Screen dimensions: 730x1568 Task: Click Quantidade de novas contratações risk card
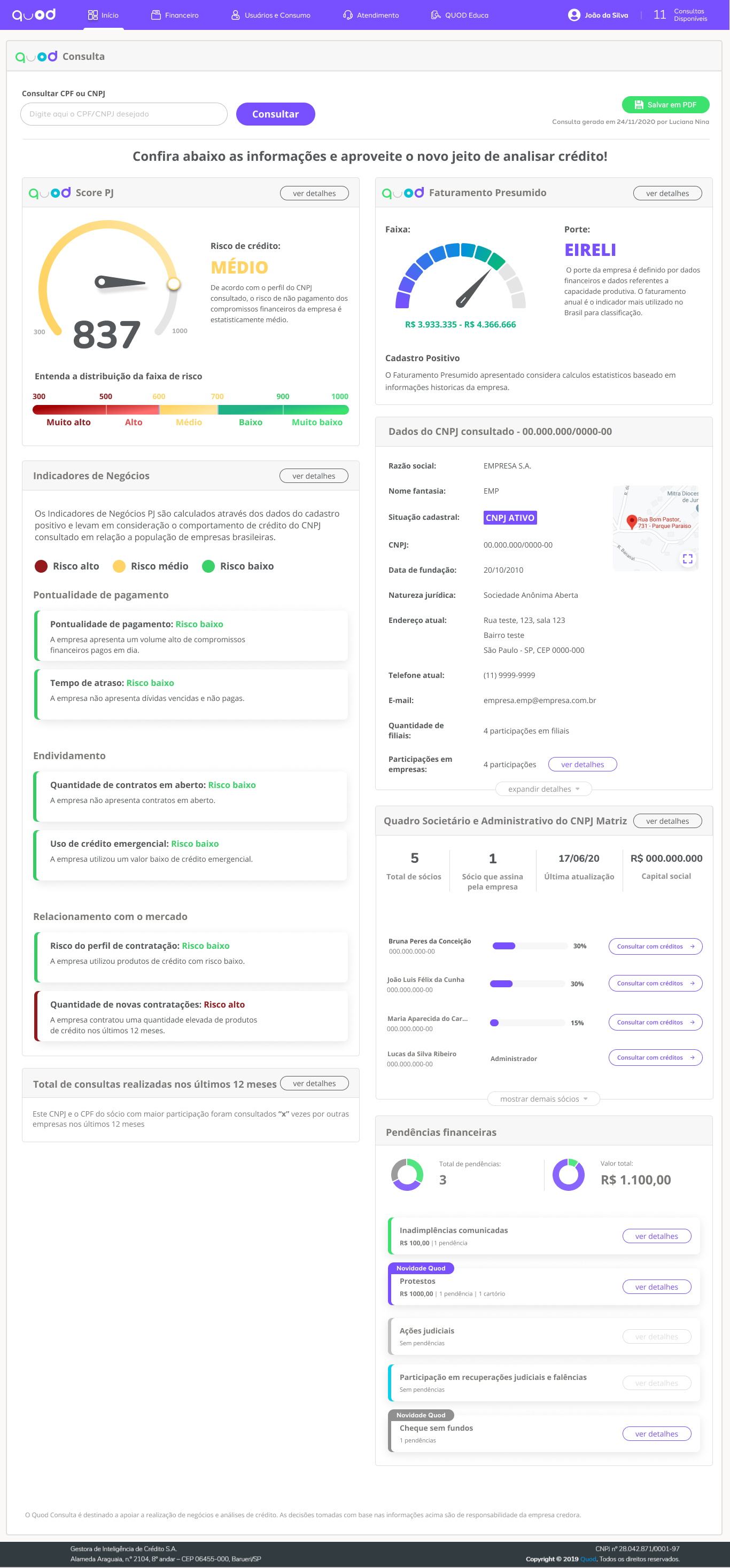point(191,1016)
